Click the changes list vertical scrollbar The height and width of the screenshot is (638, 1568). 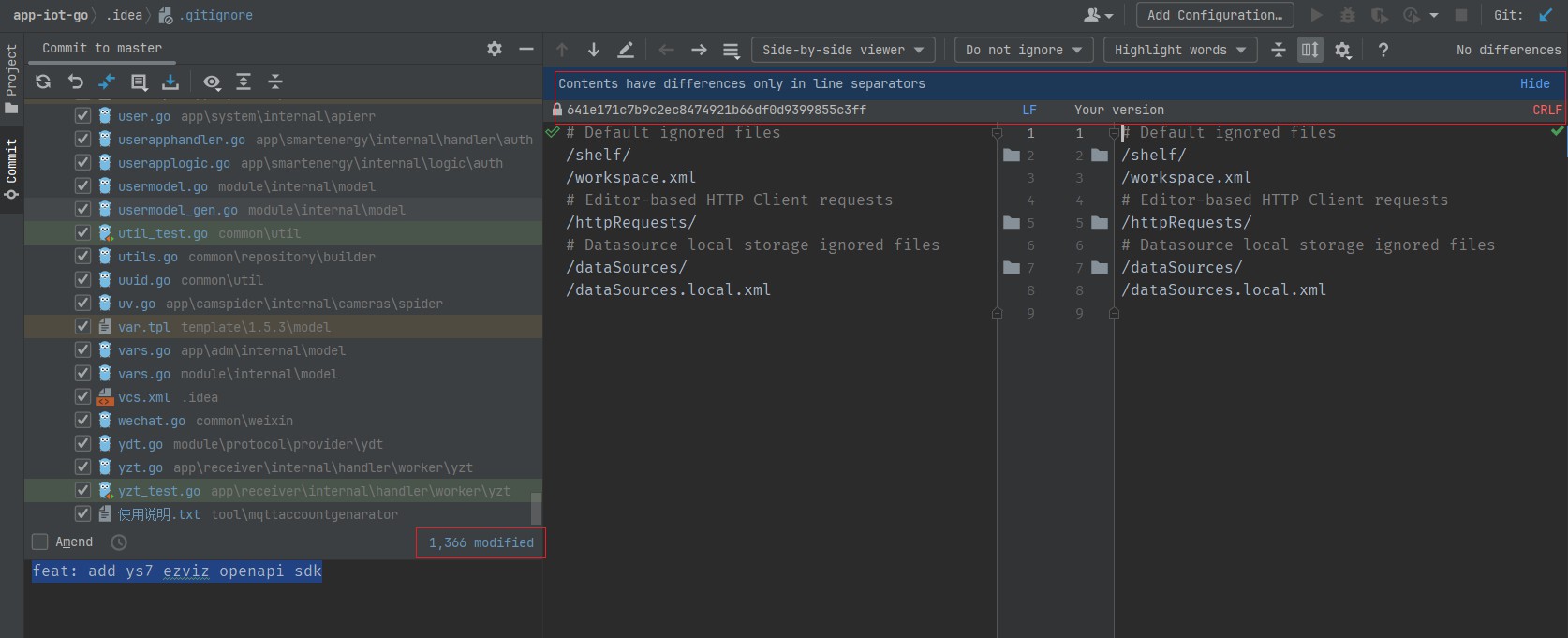click(x=536, y=508)
